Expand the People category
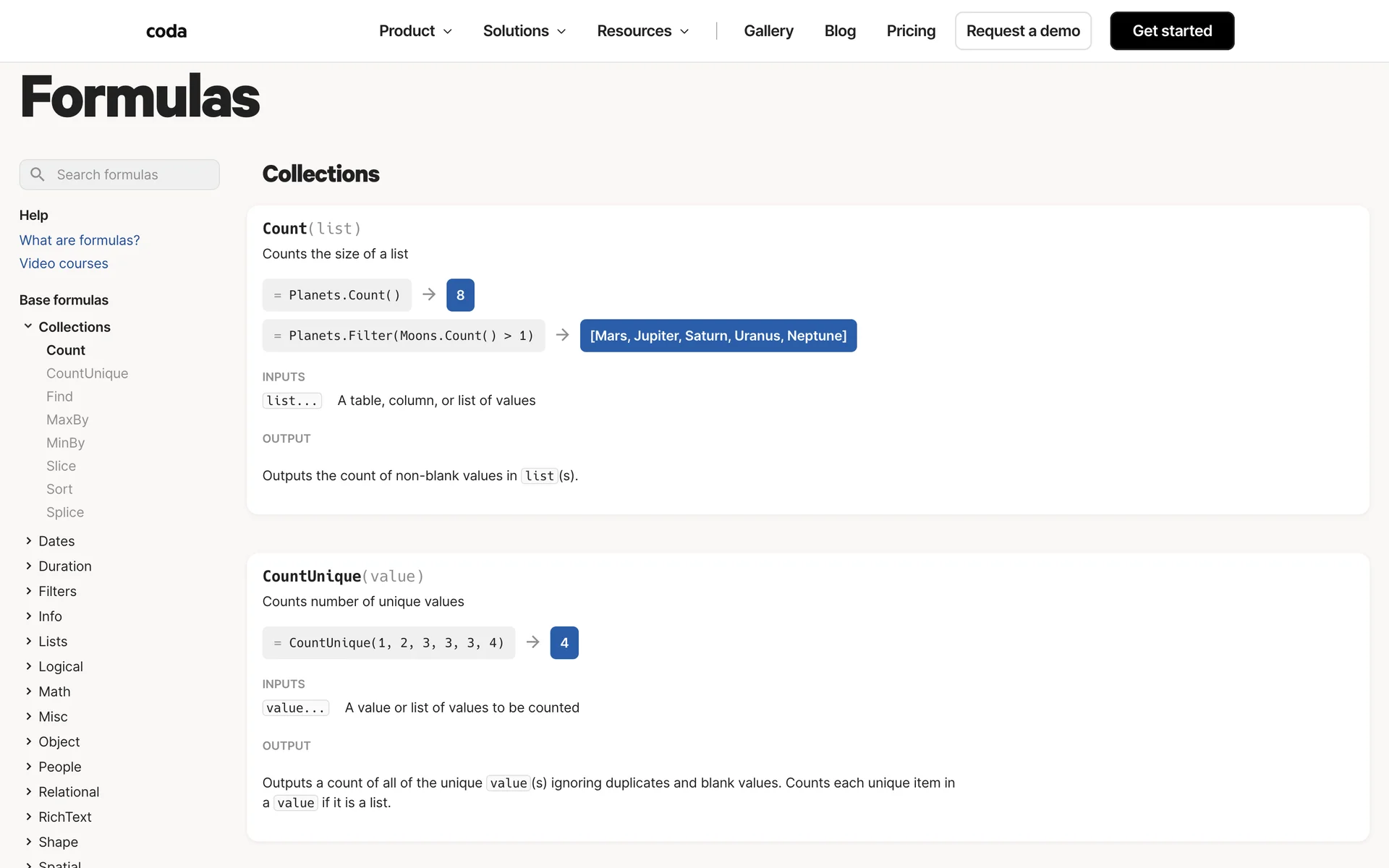1389x868 pixels. click(59, 767)
